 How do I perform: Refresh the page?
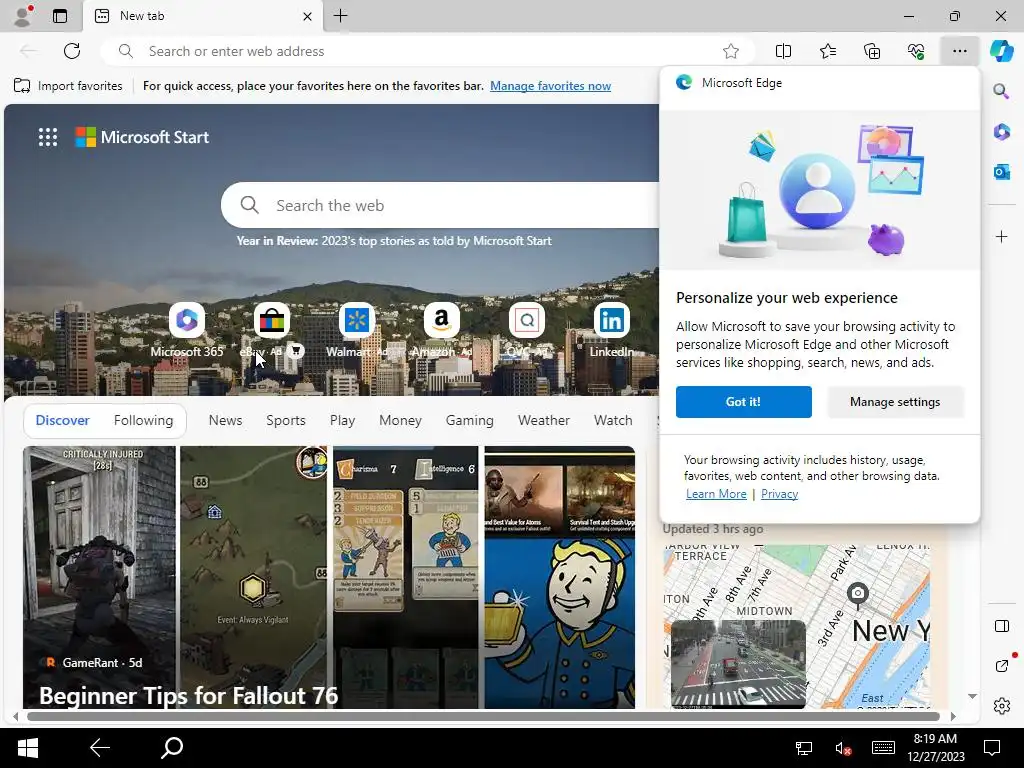click(x=72, y=51)
